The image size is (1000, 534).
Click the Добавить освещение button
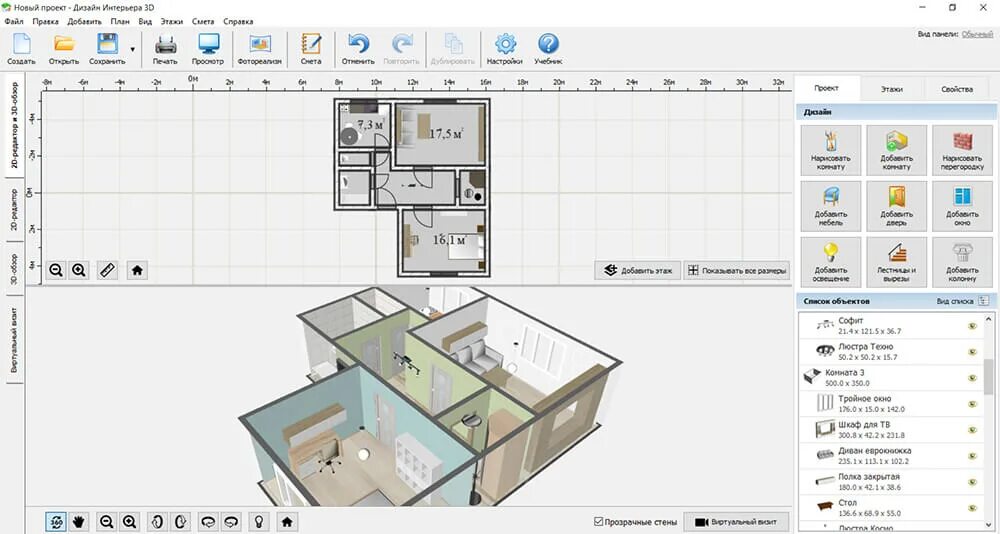coord(830,262)
